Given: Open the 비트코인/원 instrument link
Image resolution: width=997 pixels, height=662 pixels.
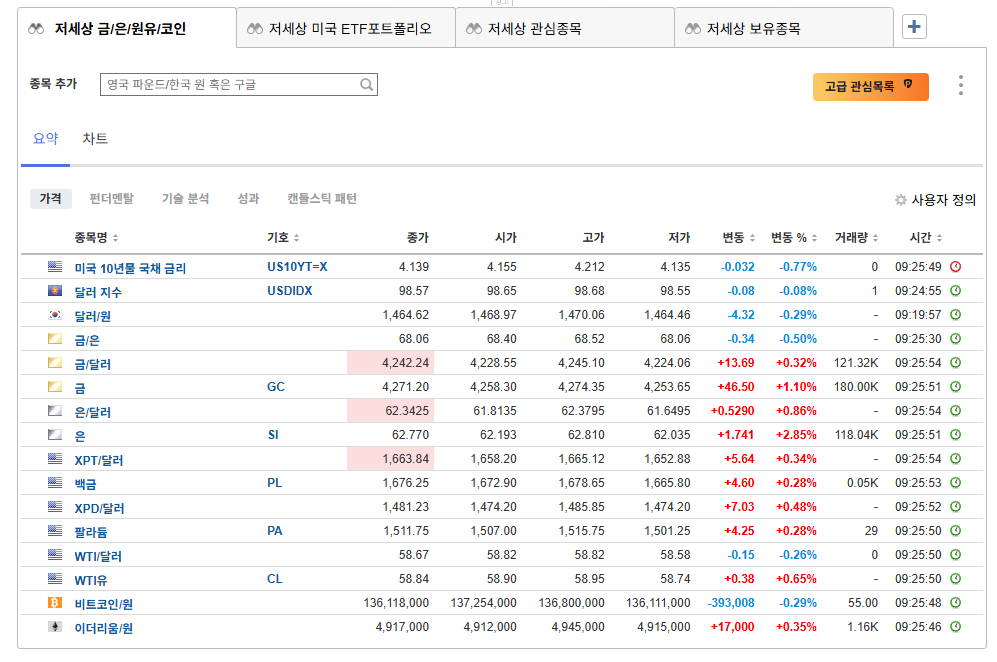Looking at the screenshot, I should pyautogui.click(x=104, y=604).
